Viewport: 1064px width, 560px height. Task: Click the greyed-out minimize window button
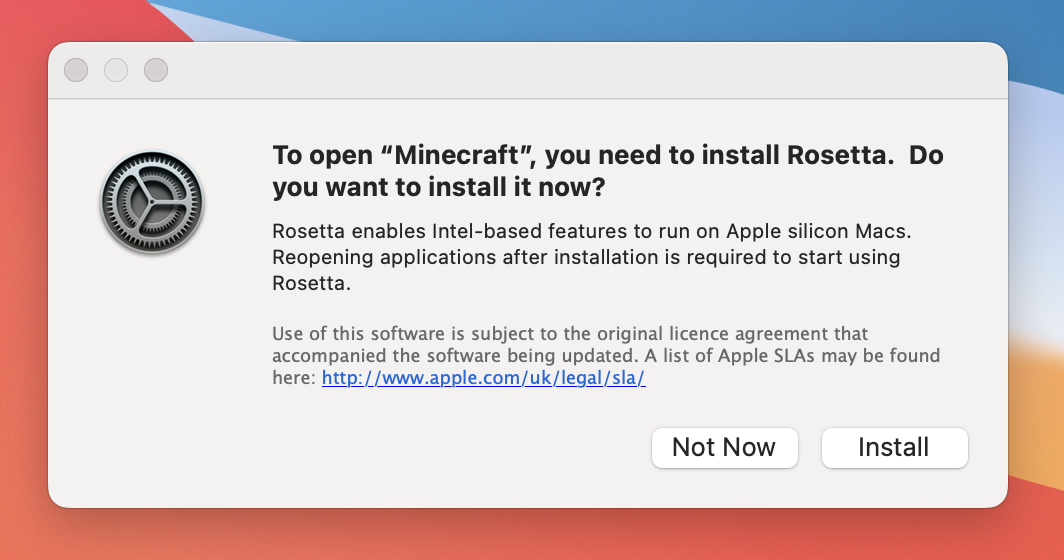click(116, 70)
